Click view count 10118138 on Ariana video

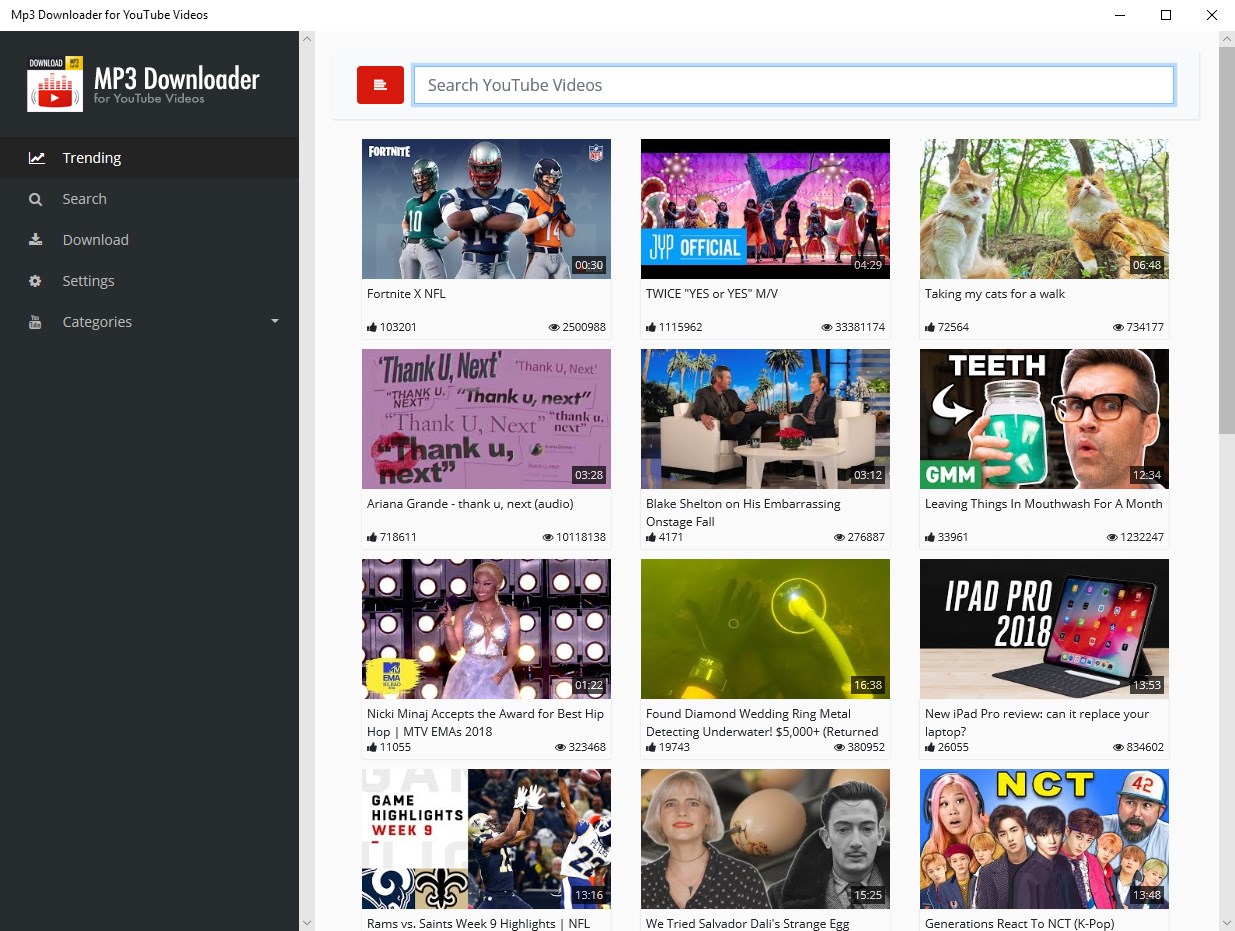581,537
